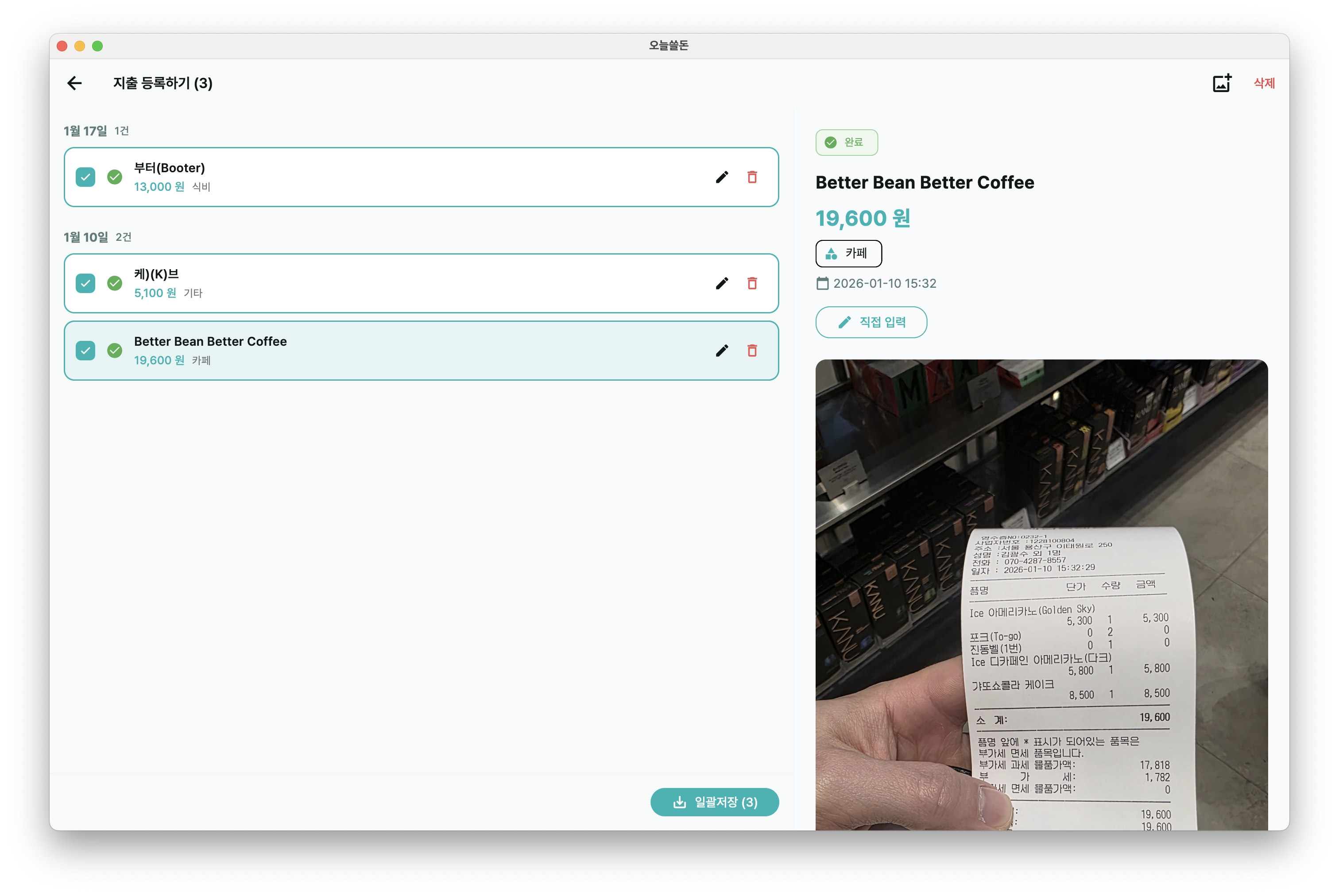This screenshot has width=1339, height=896.
Task: Click the 기타 category label on 케)(K)브
Action: (193, 293)
